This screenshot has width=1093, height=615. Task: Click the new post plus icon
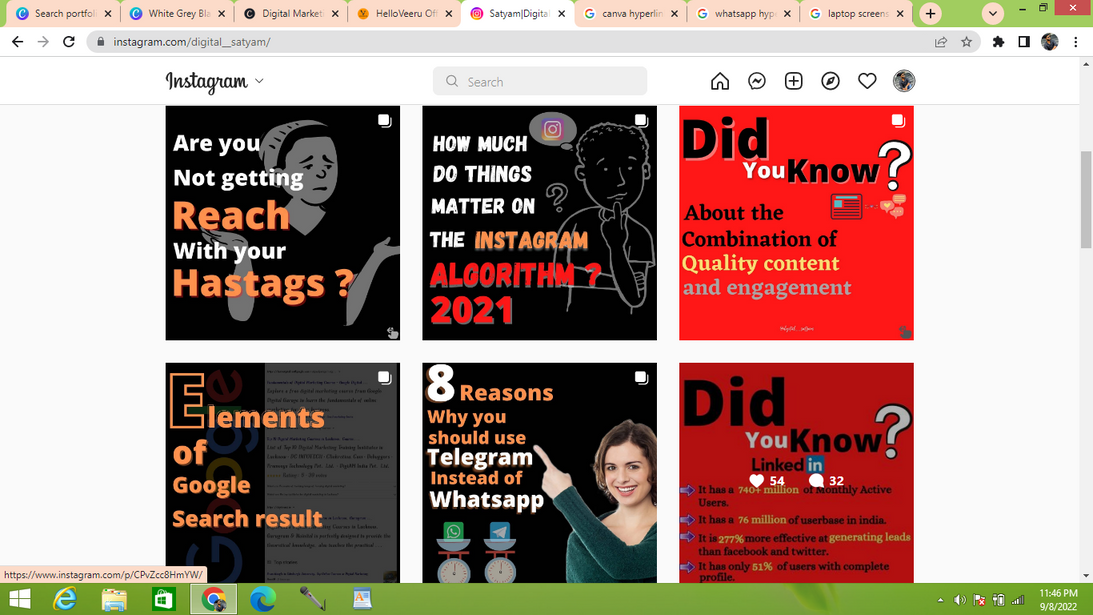tap(794, 82)
